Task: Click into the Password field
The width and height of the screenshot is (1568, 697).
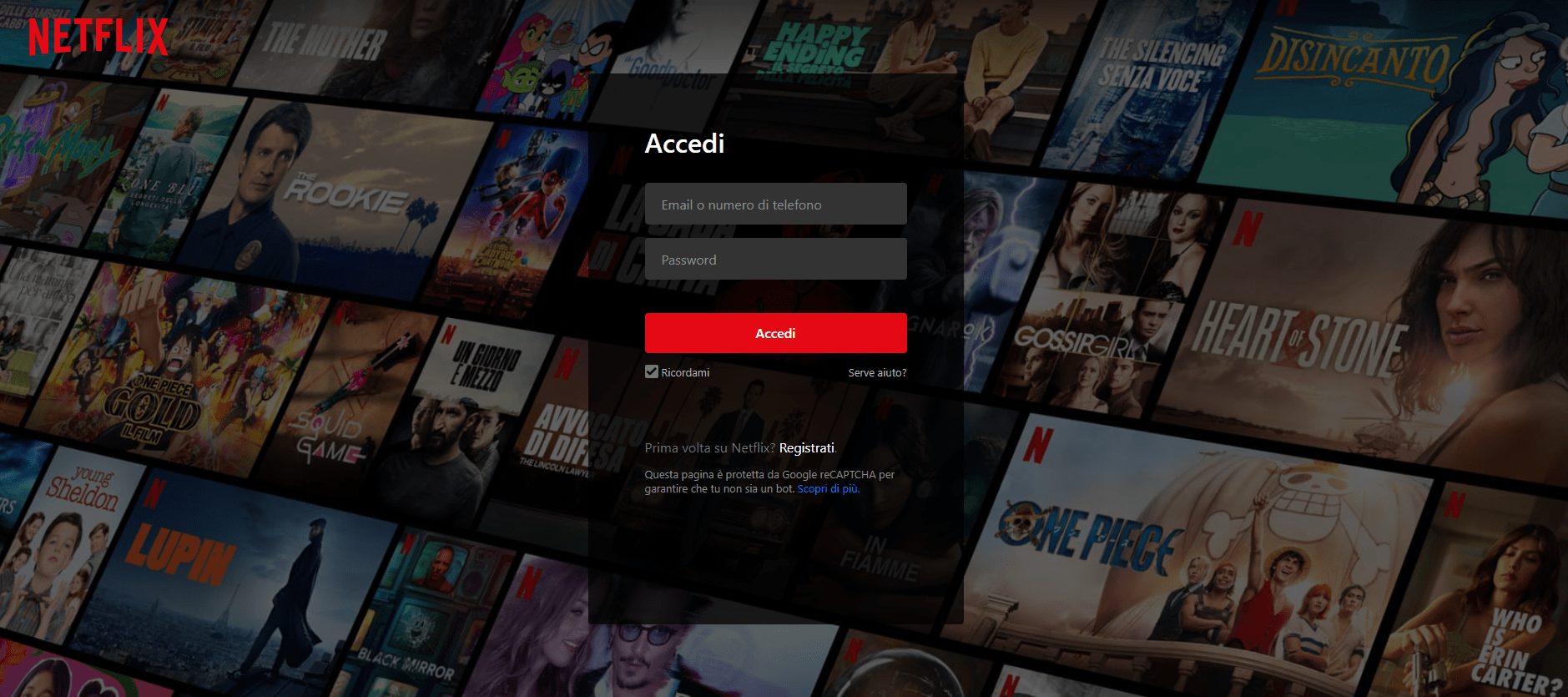Action: click(x=775, y=259)
